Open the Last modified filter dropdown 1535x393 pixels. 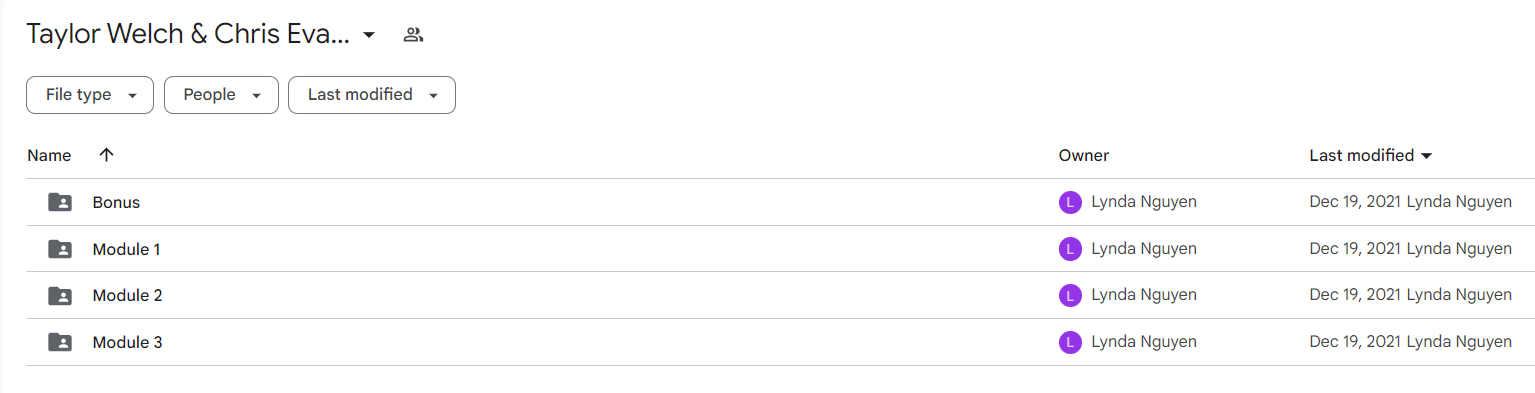[x=372, y=95]
